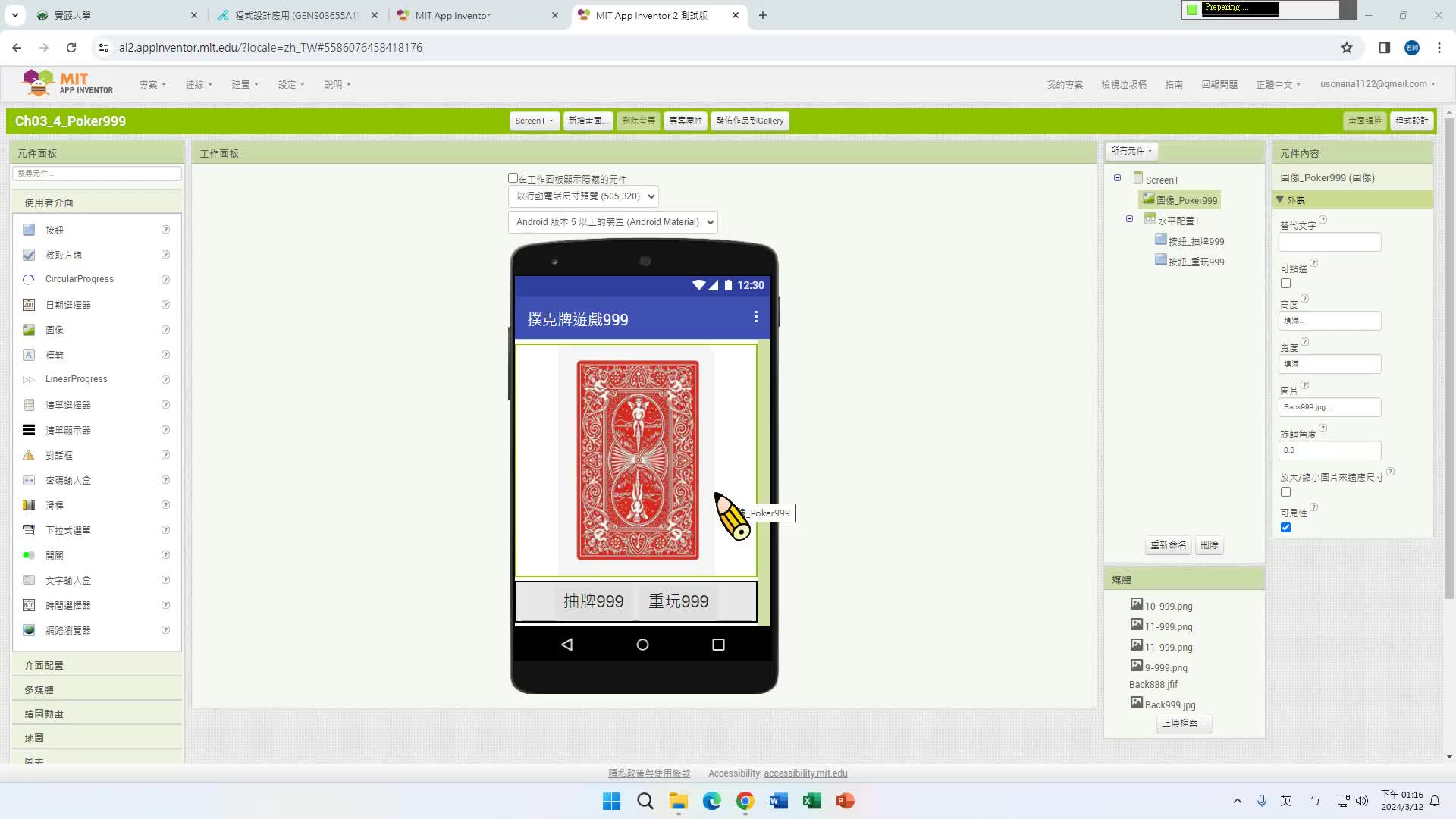The width and height of the screenshot is (1456, 819).
Task: Choose the 滑桿 slider component icon
Action: point(29,505)
